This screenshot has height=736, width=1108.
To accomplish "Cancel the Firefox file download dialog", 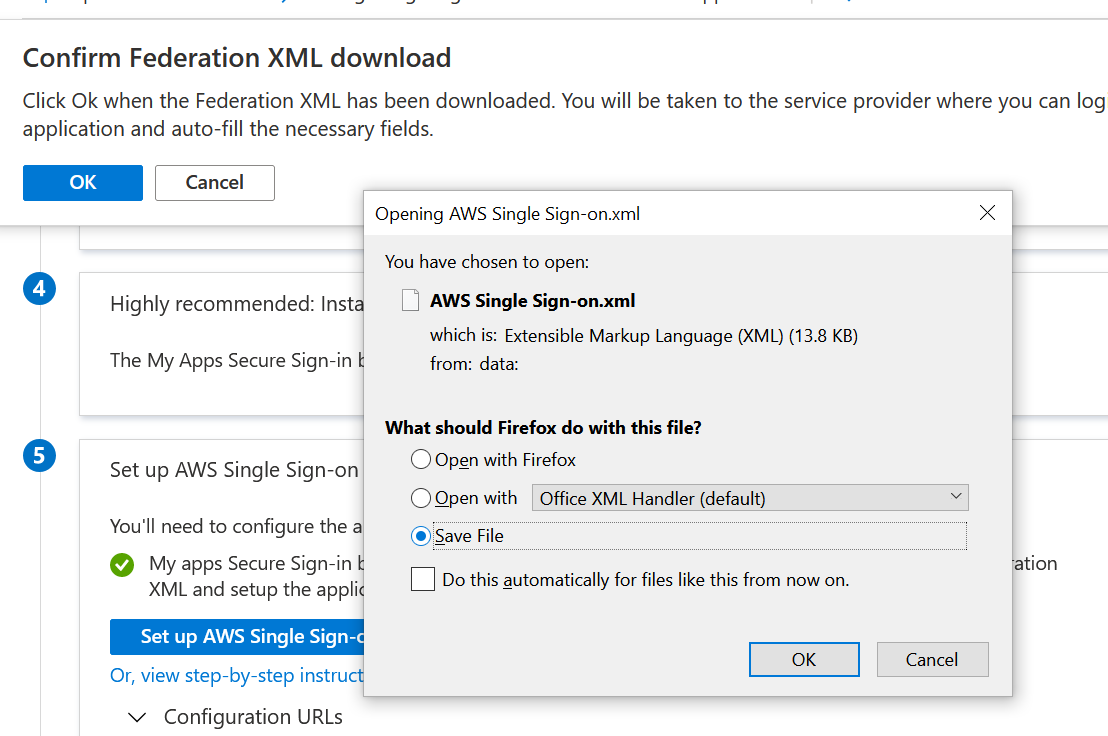I will (x=932, y=660).
